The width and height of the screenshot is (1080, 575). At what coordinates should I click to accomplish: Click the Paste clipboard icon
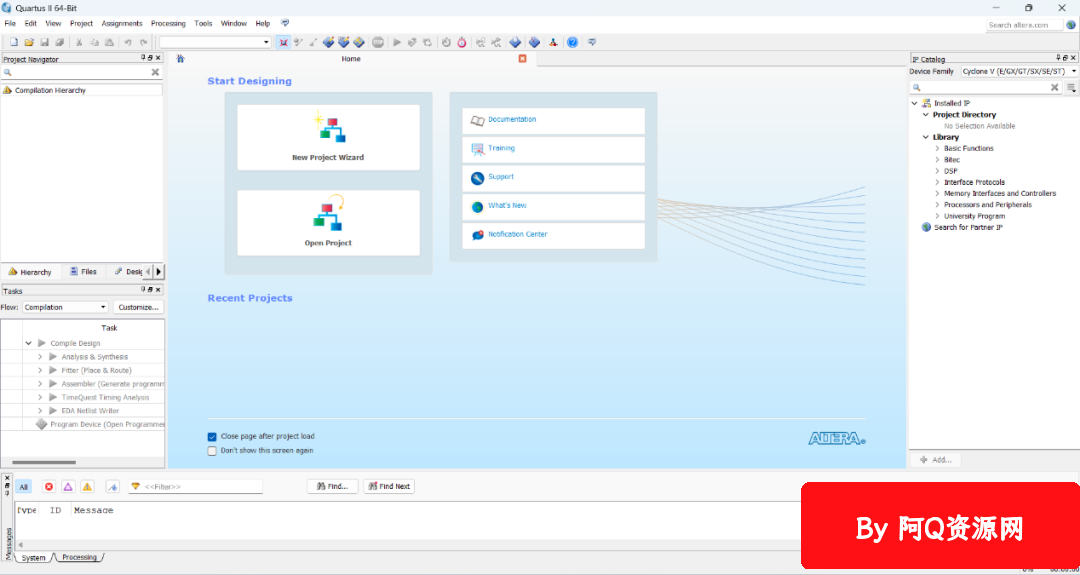(x=110, y=42)
